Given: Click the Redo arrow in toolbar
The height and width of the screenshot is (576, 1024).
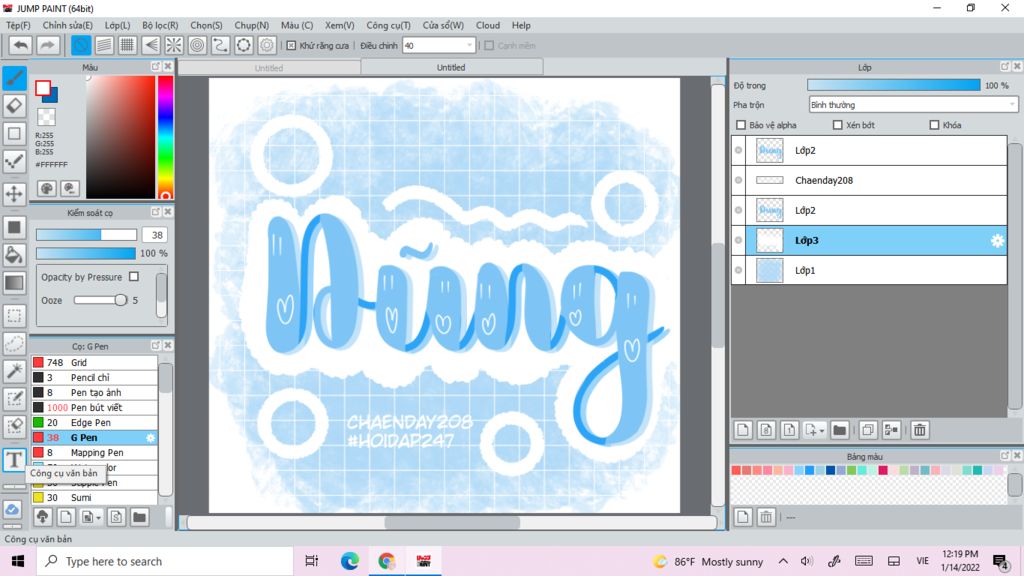Looking at the screenshot, I should pyautogui.click(x=47, y=45).
